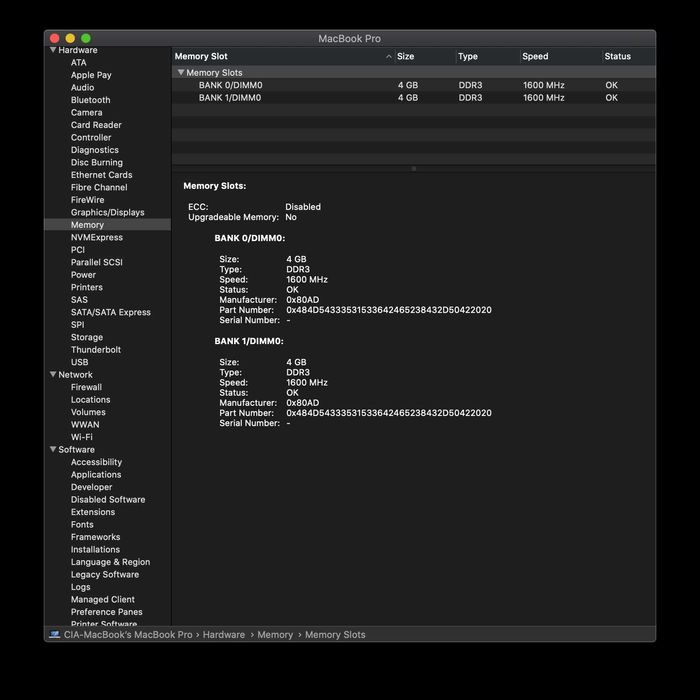The width and height of the screenshot is (700, 700).
Task: Select USB in the sidebar
Action: coord(79,362)
